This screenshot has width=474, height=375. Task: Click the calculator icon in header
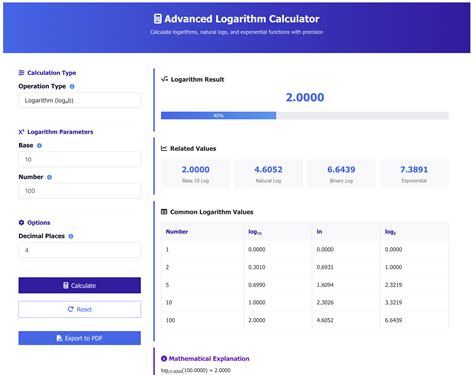(x=158, y=19)
